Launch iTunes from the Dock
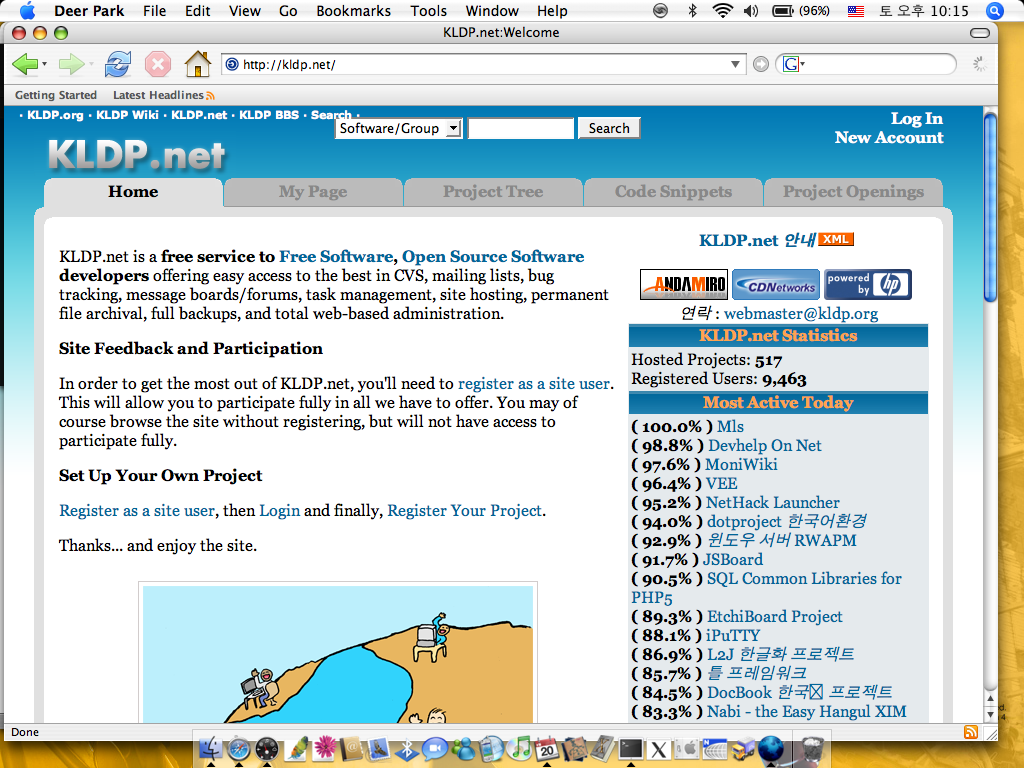Screen dimensions: 1024x768 coord(520,749)
